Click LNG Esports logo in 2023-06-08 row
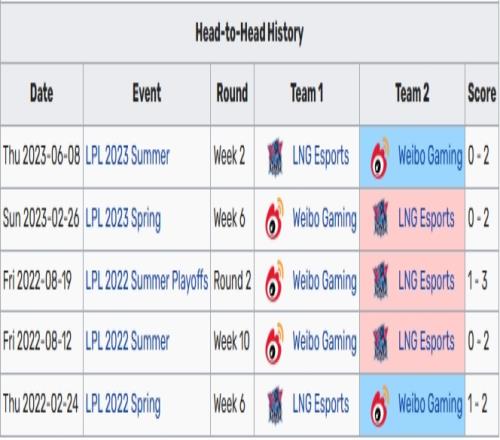This screenshot has height=440, width=500. pos(275,157)
